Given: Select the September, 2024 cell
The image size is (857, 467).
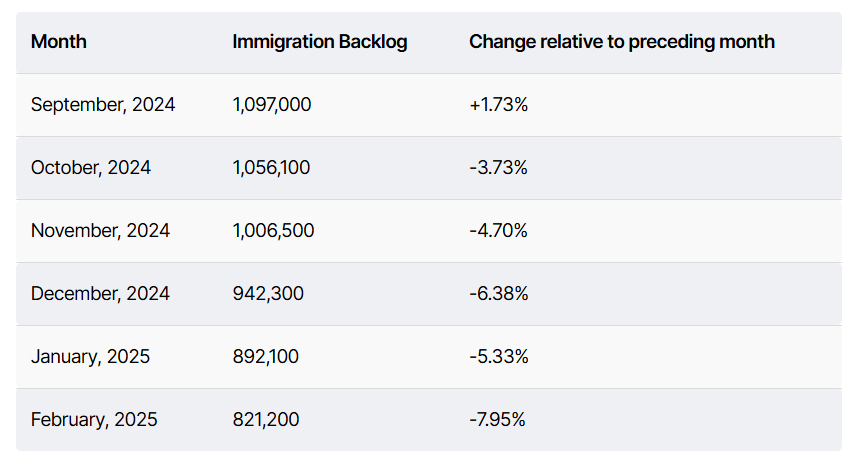Looking at the screenshot, I should click(x=103, y=105).
